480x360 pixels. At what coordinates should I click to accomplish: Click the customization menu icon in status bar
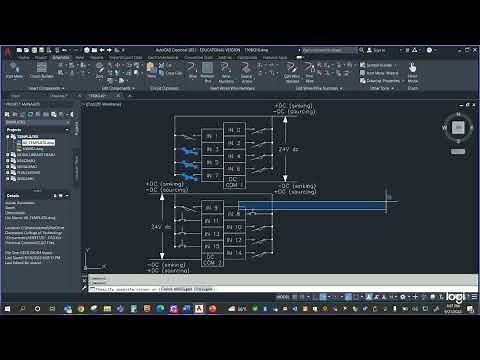pos(474,297)
